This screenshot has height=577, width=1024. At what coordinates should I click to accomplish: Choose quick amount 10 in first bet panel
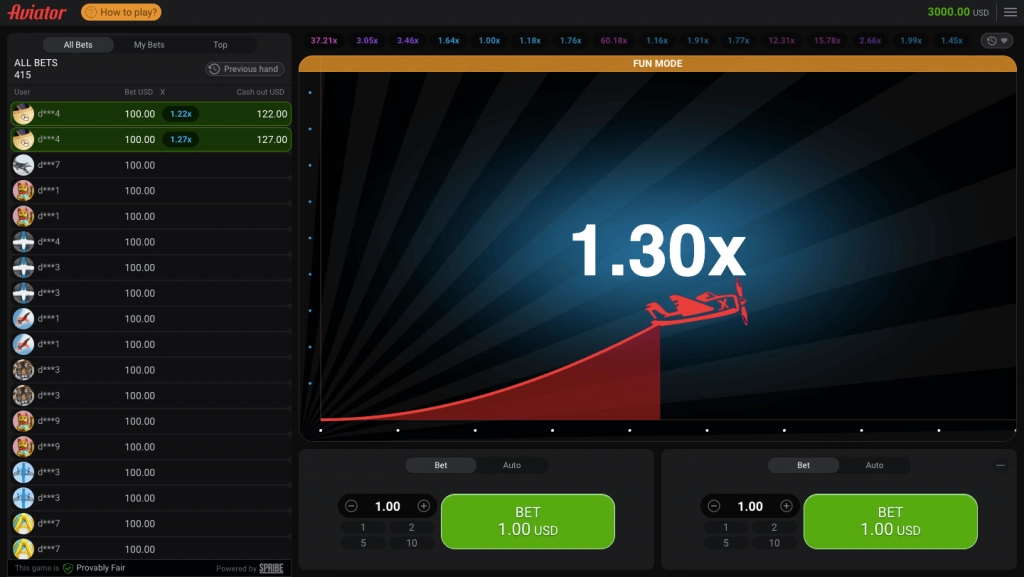(x=412, y=543)
